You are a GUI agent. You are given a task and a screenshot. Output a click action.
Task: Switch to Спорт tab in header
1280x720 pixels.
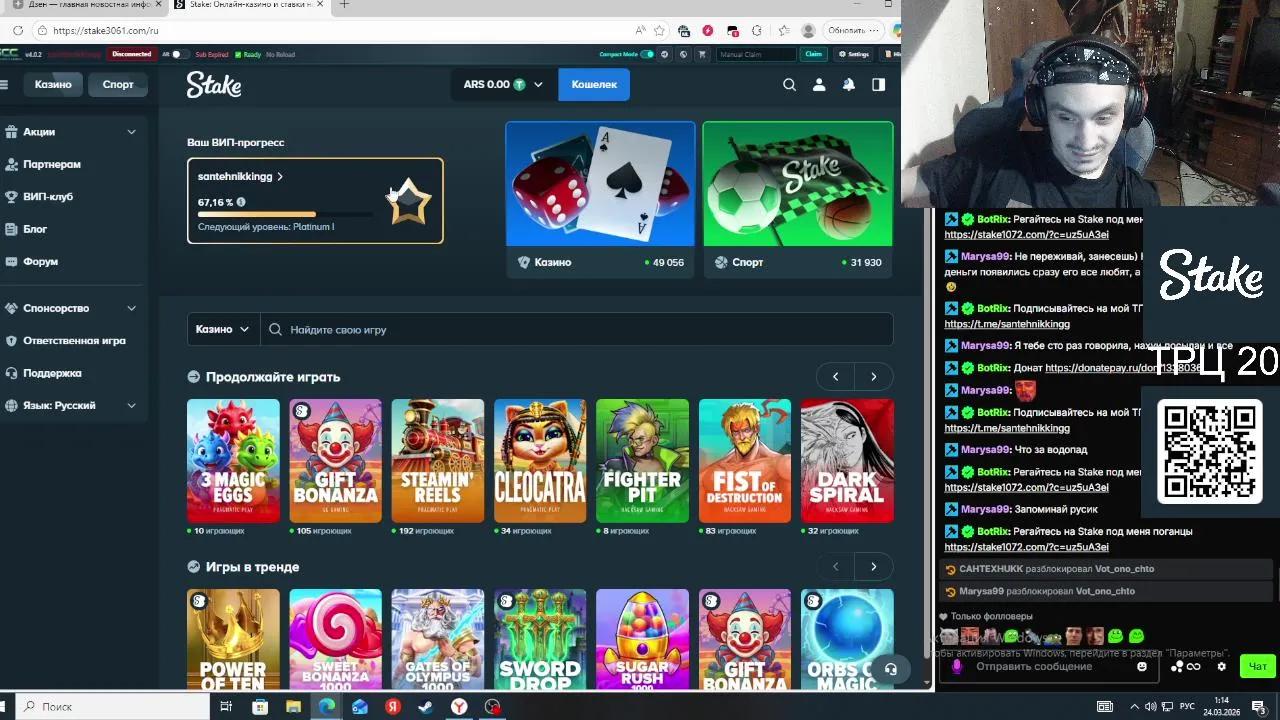click(118, 85)
